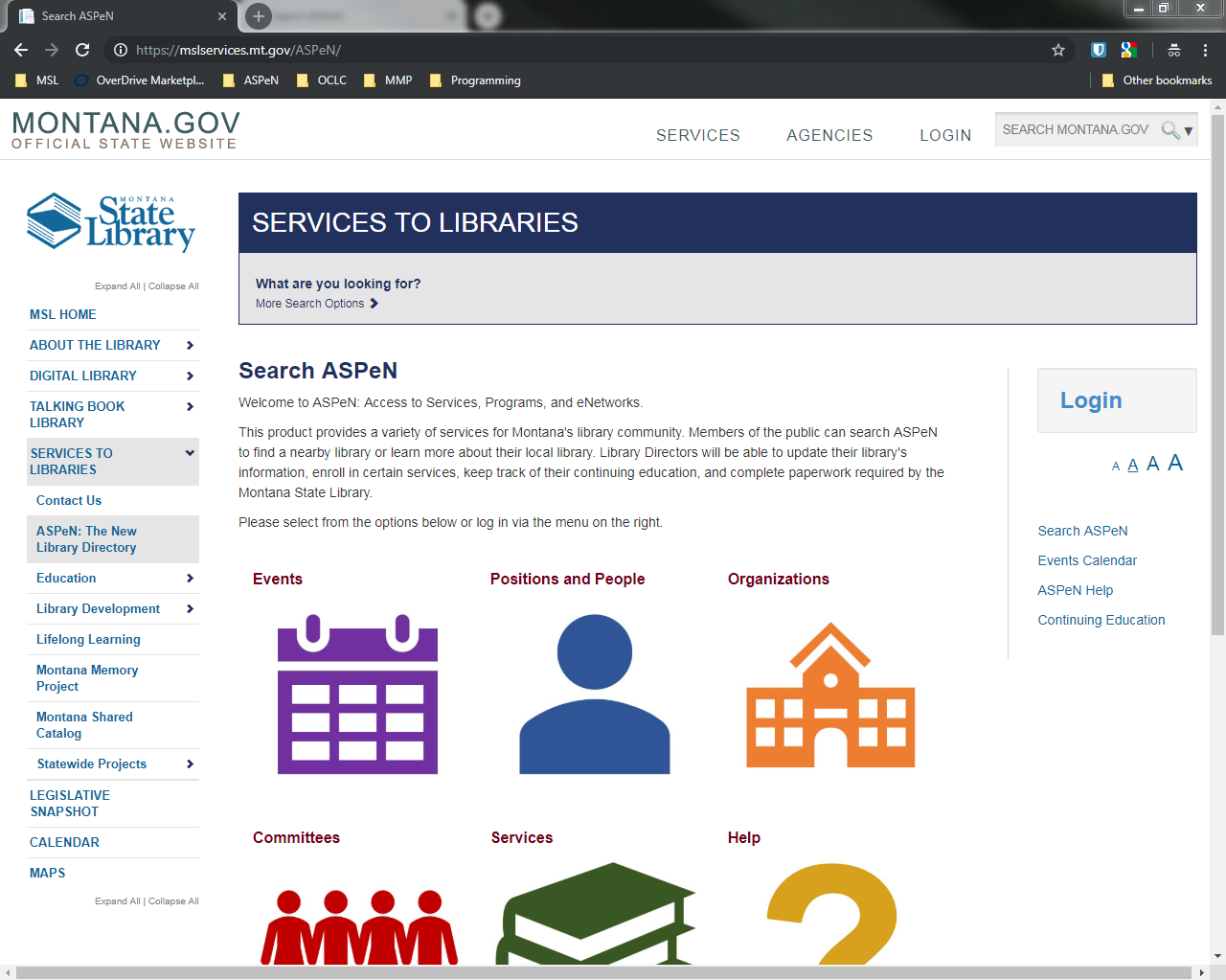Screen dimensions: 1226x980
Task: Open the search options dropdown arrow
Action: pos(1189,131)
